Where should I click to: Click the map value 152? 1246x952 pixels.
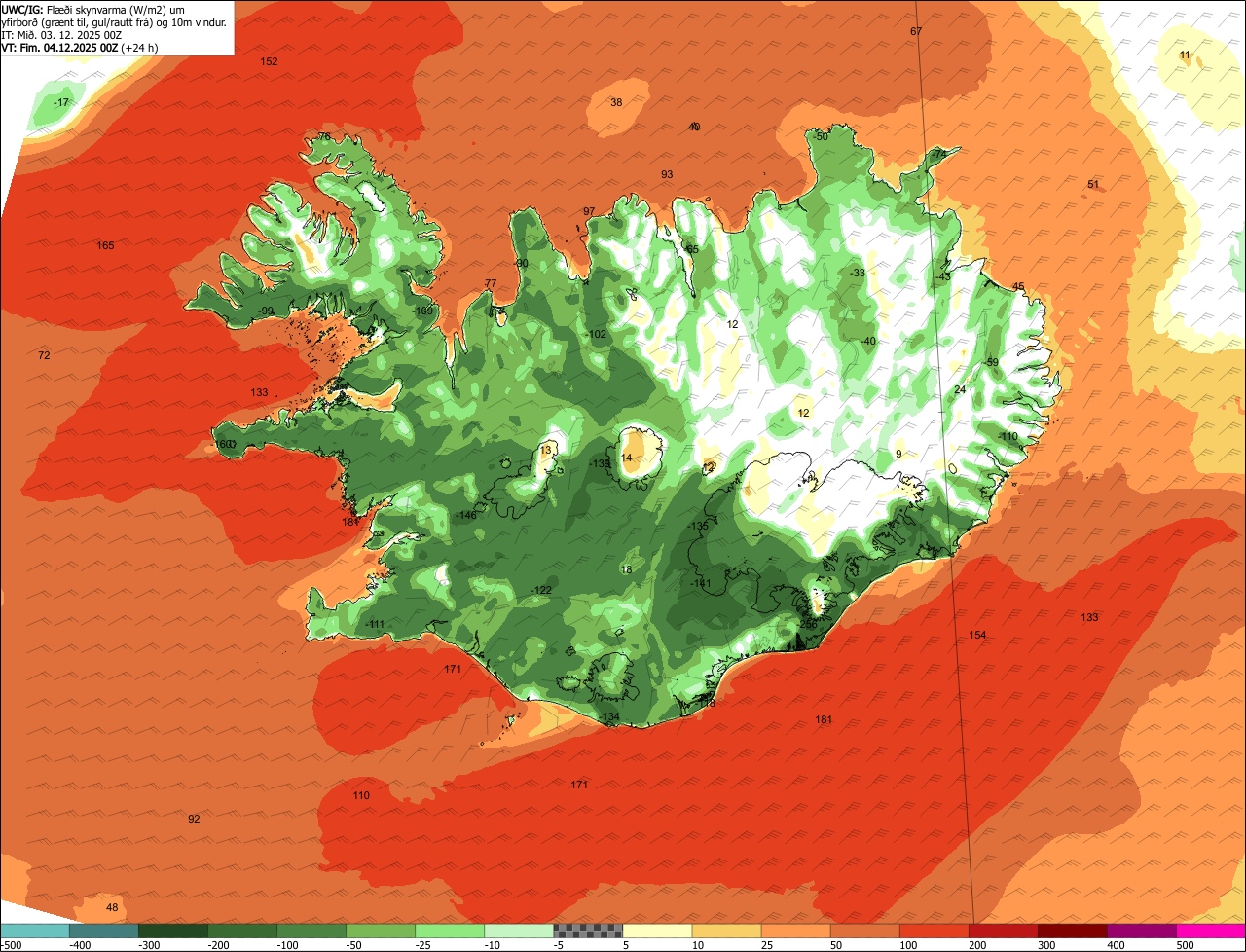coord(269,61)
